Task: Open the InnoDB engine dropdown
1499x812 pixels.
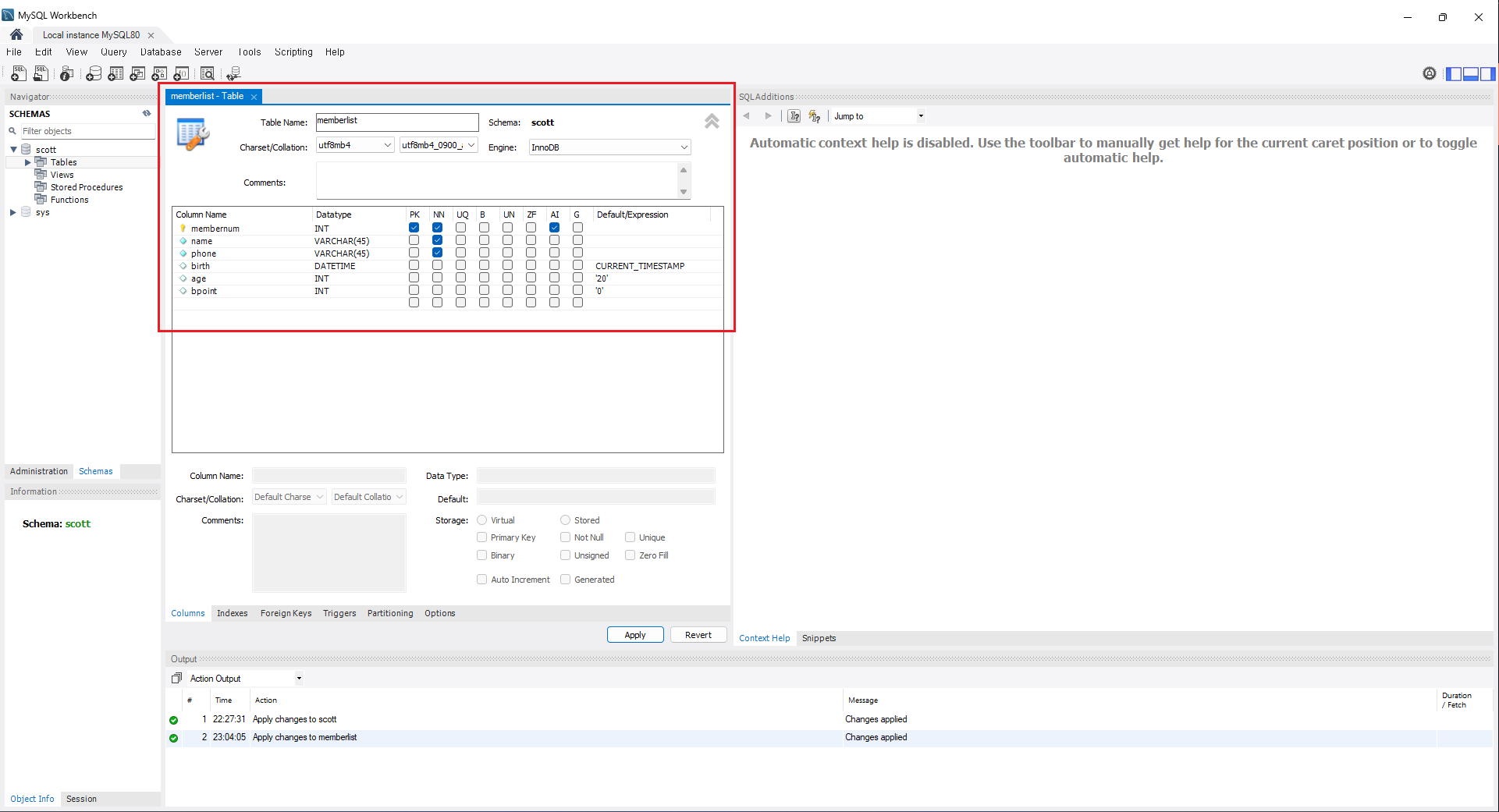Action: (x=610, y=147)
